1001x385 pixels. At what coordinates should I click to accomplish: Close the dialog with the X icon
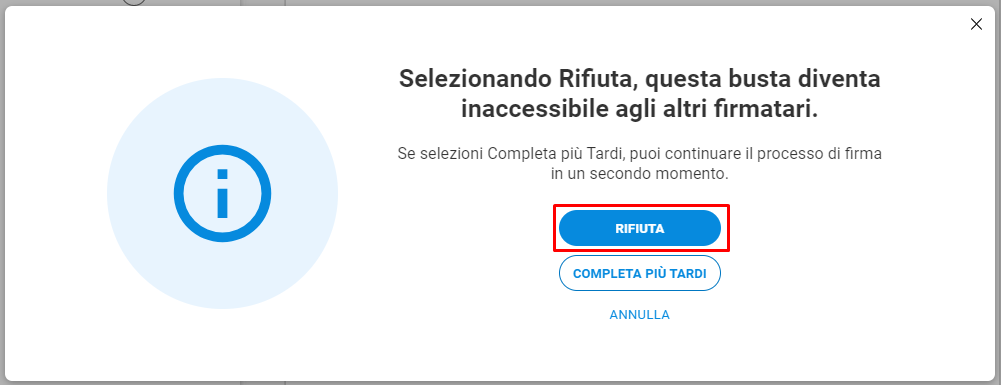coord(976,24)
